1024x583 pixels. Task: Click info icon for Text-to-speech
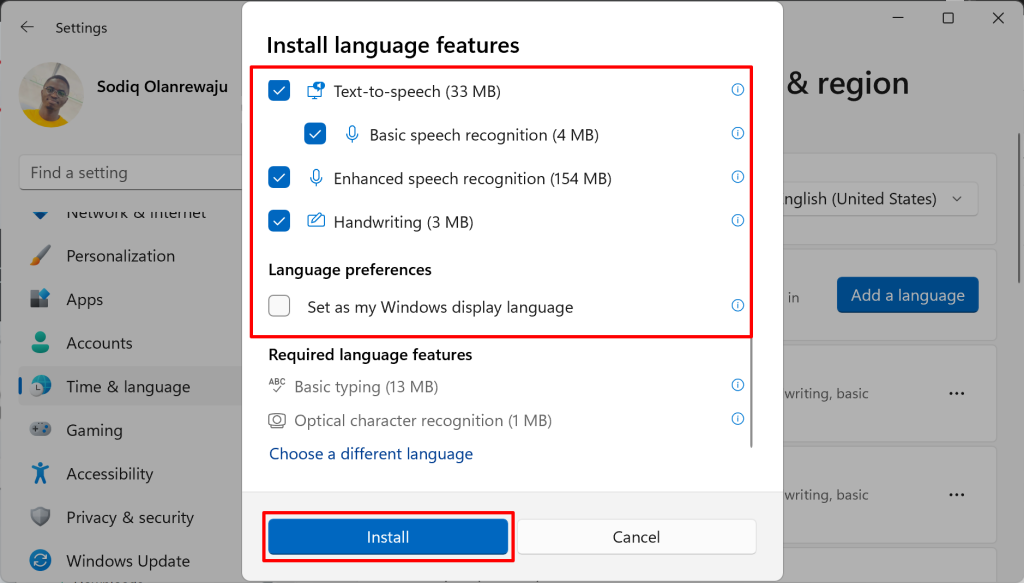point(737,89)
